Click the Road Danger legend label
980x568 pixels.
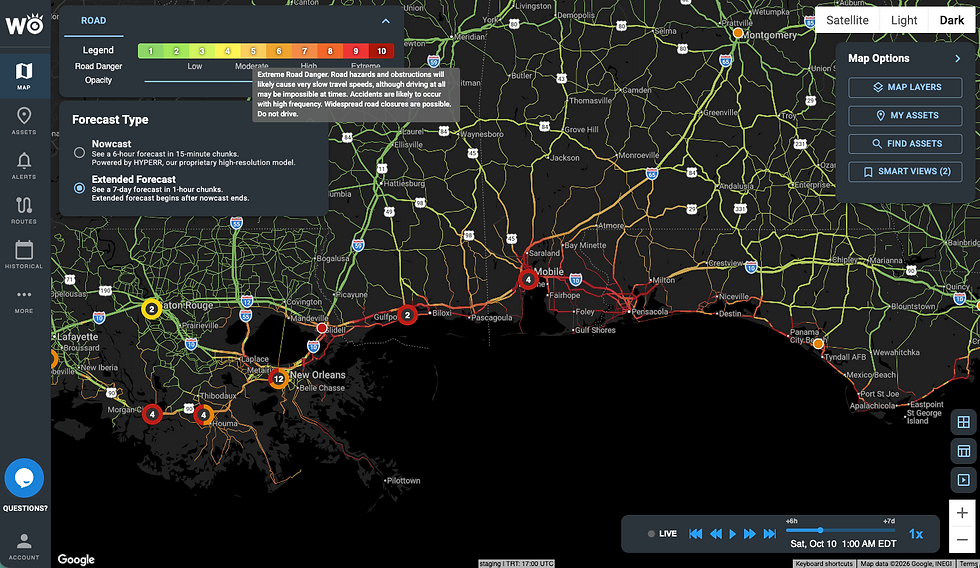(x=98, y=66)
